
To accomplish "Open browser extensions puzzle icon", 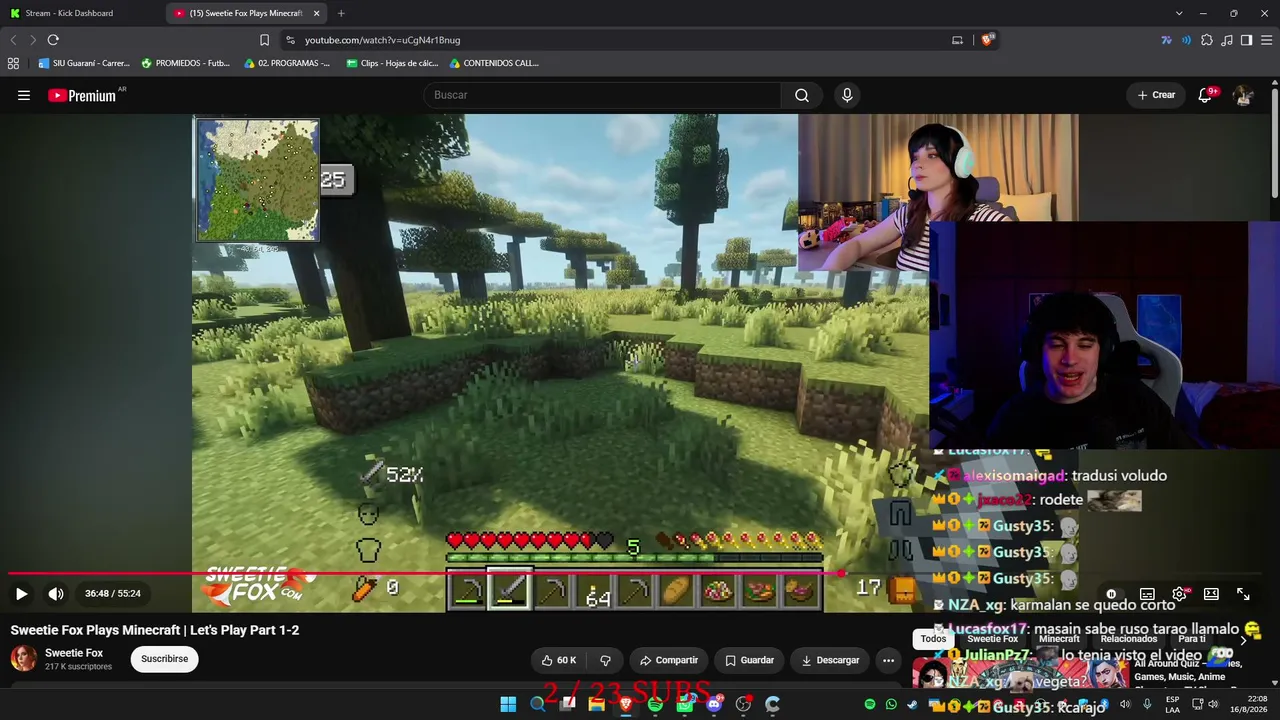I will tap(1207, 40).
